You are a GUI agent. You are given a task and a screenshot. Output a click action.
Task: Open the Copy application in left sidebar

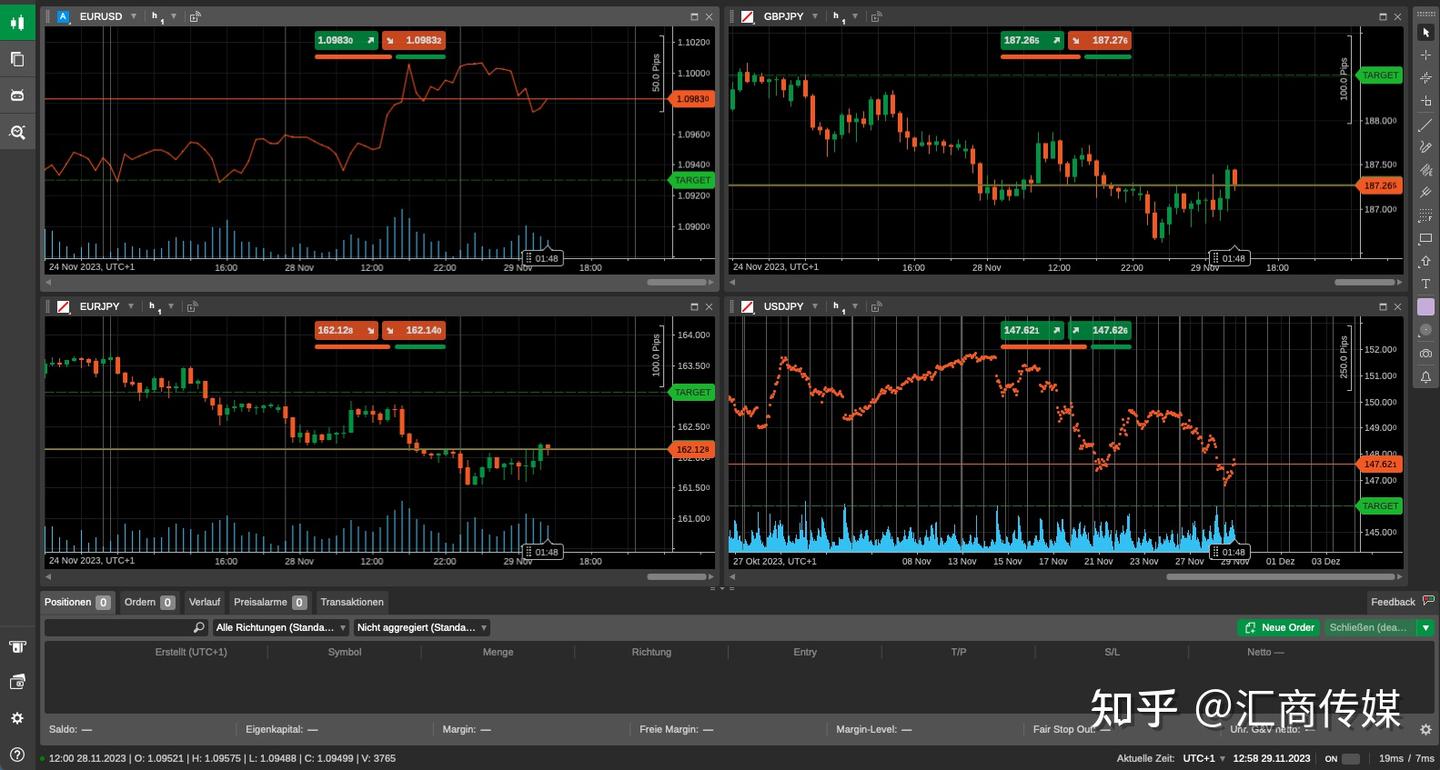tap(17, 59)
